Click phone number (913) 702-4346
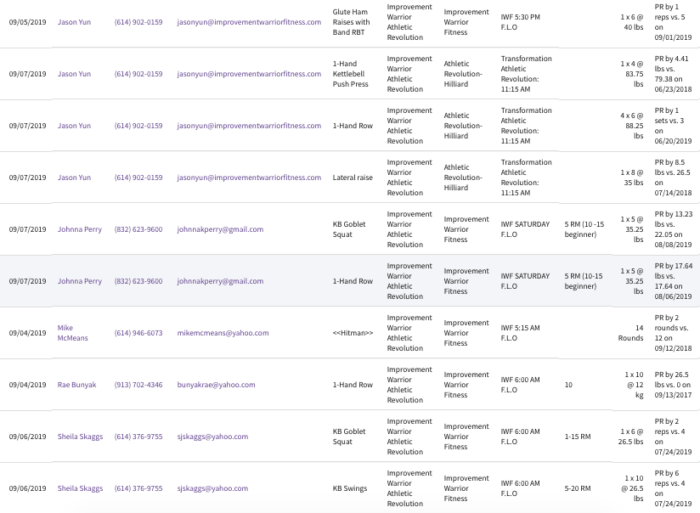Screen dimensions: 700x513 (x=138, y=384)
